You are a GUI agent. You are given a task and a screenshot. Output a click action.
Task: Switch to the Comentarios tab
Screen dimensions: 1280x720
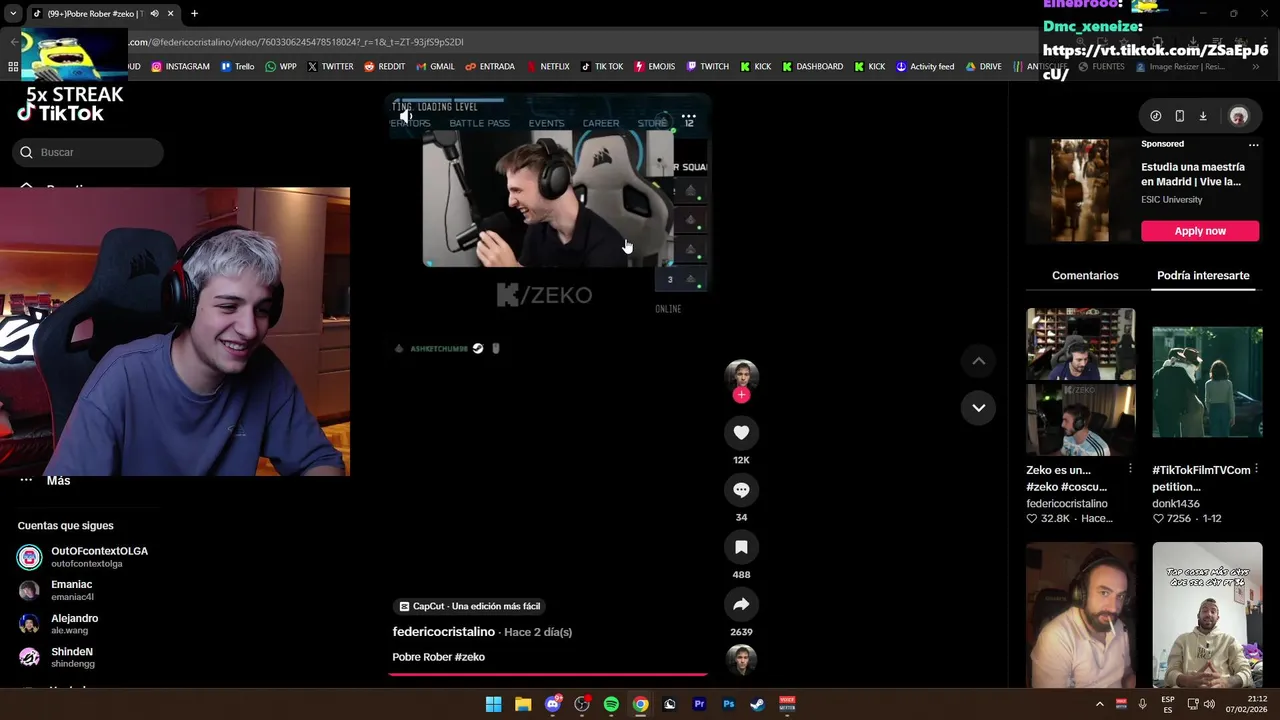pyautogui.click(x=1085, y=275)
